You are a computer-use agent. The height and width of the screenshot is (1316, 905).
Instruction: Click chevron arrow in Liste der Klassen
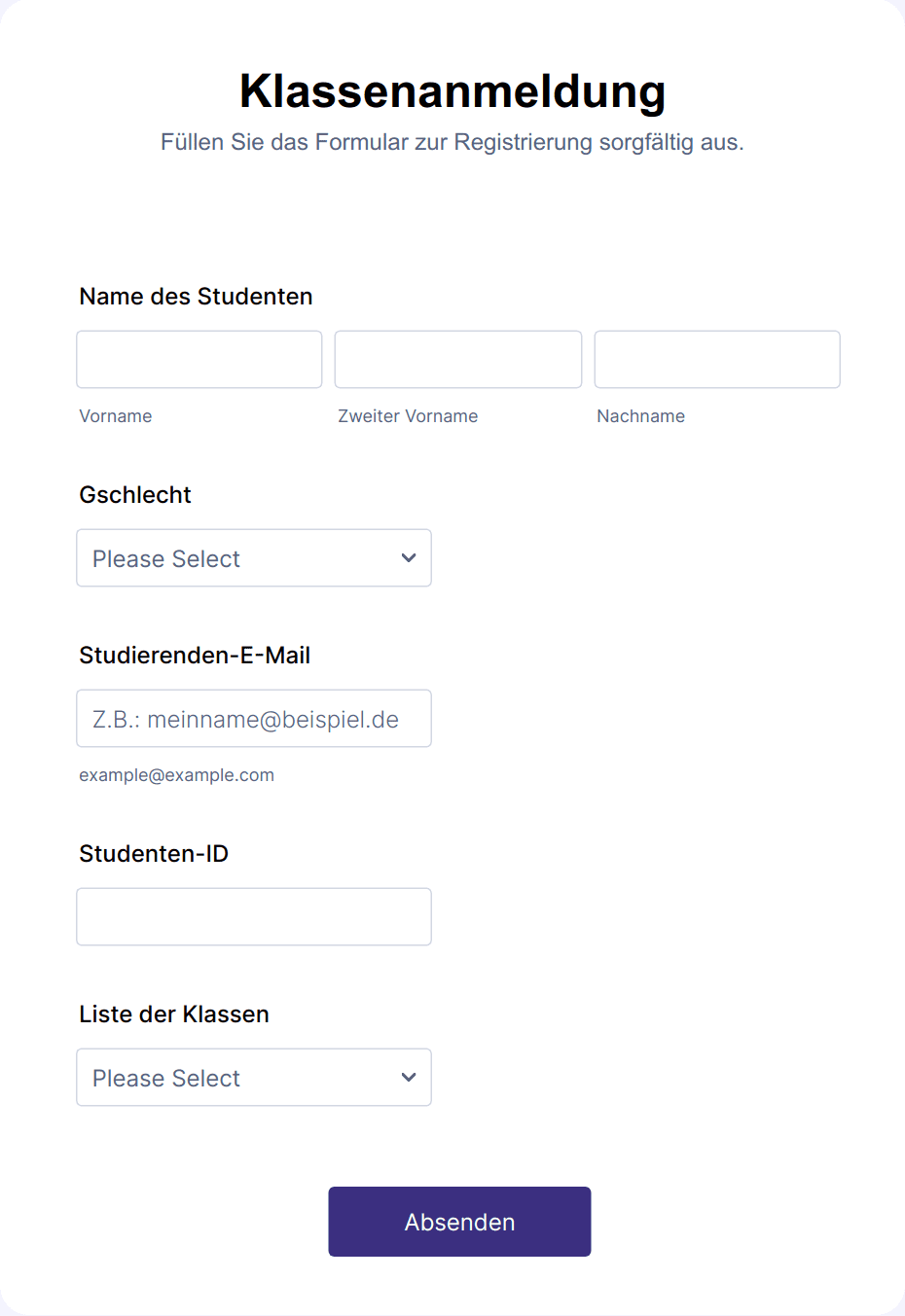point(409,1078)
